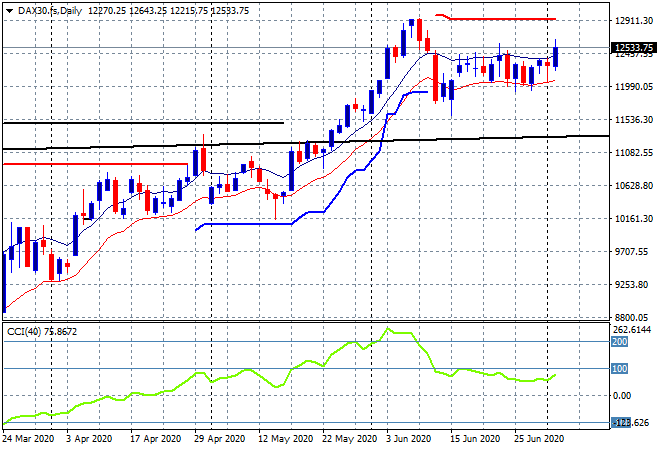Select the 29 Apr 2020 date label

(x=219, y=438)
